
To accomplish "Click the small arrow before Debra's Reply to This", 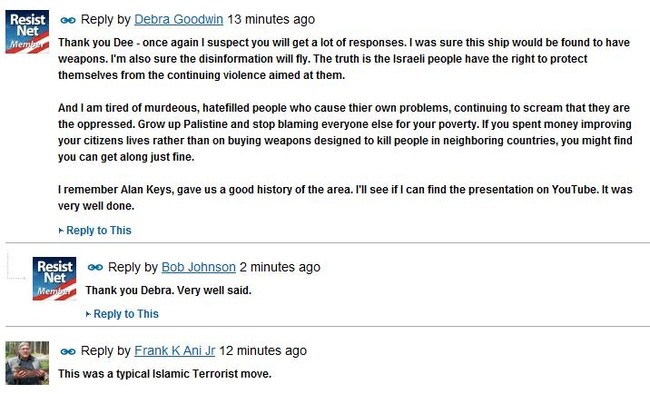I will [61, 231].
